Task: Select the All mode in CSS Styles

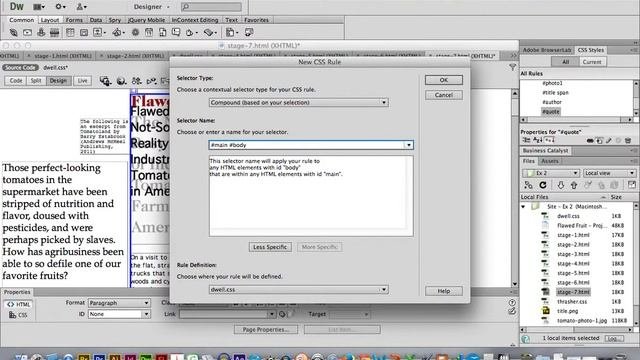Action: point(565,62)
